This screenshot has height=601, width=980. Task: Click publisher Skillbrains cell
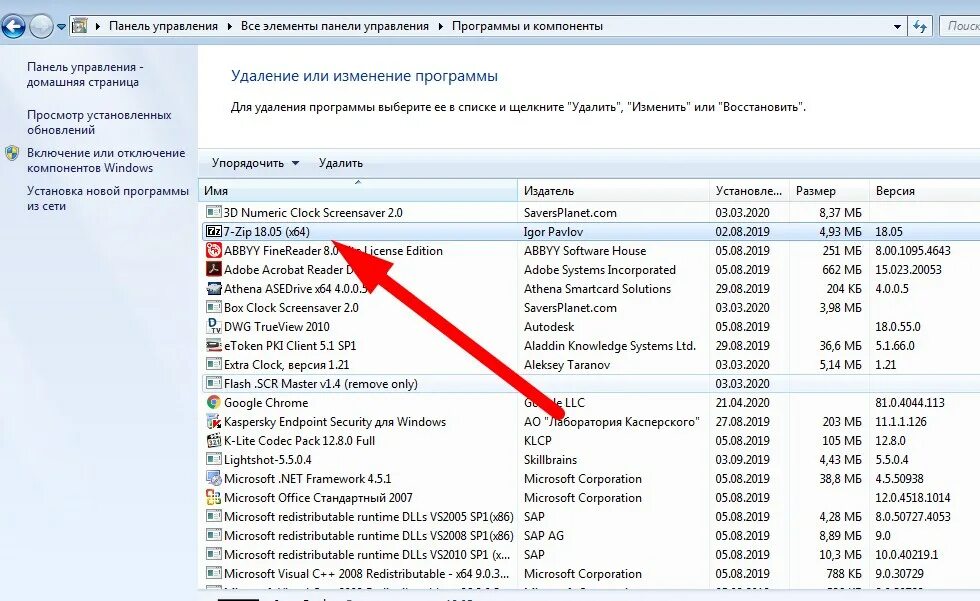click(x=550, y=460)
